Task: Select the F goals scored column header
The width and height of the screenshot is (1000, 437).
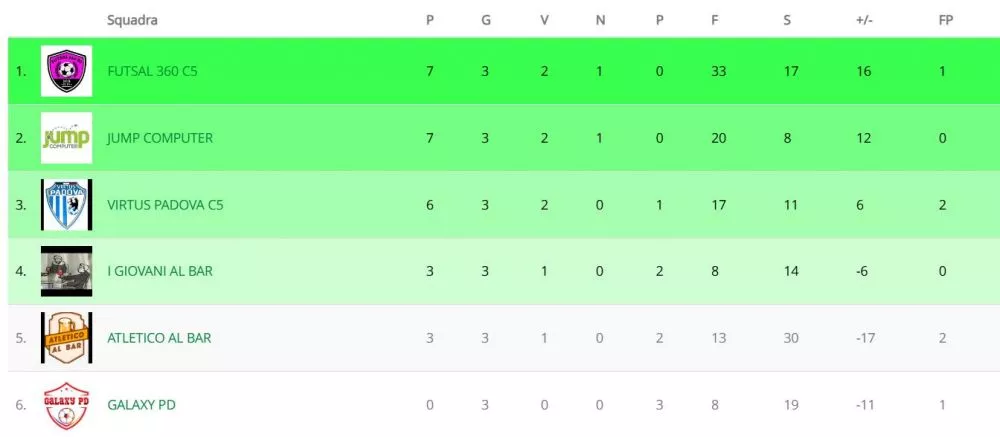Action: [715, 20]
